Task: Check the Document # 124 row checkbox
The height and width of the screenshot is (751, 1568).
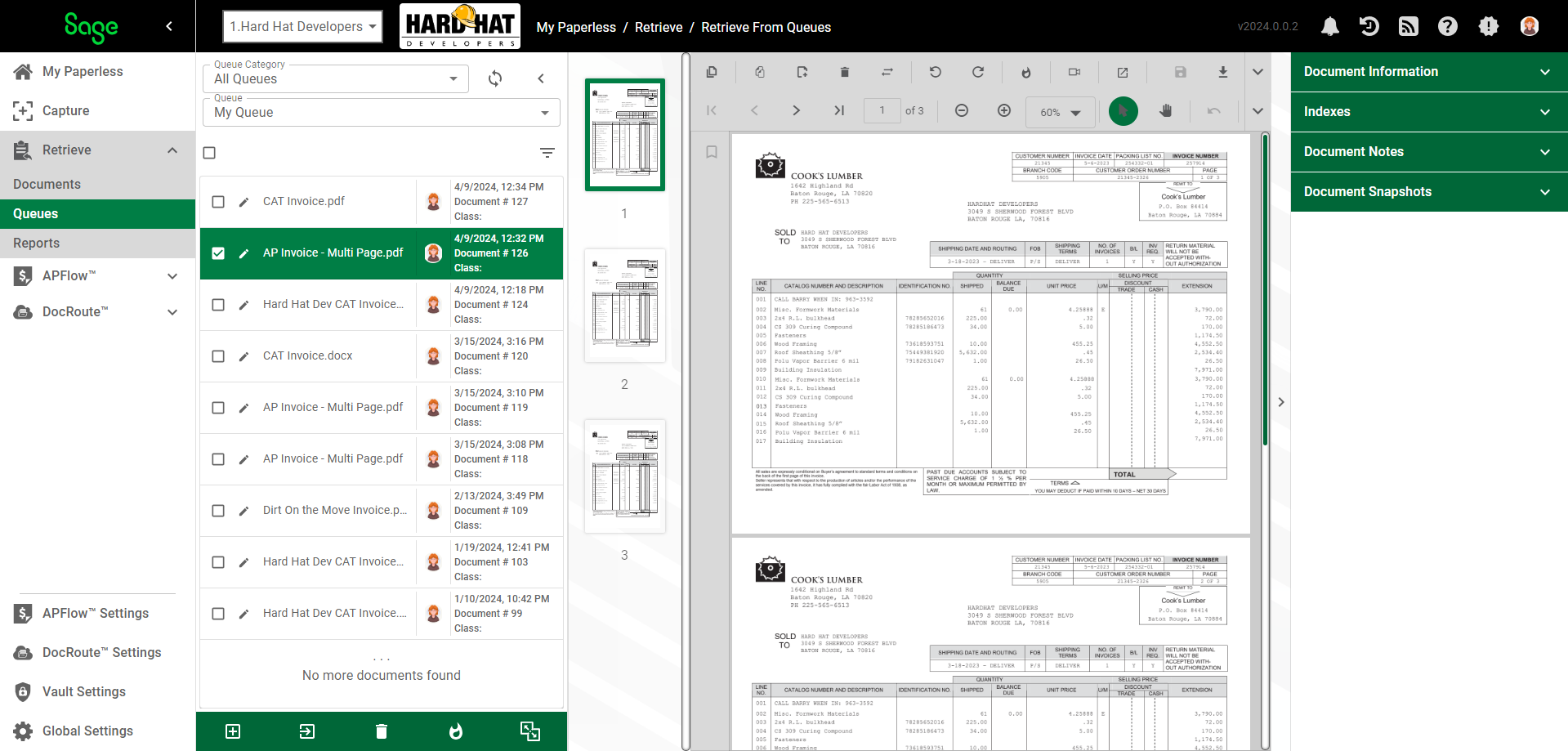Action: (x=218, y=305)
